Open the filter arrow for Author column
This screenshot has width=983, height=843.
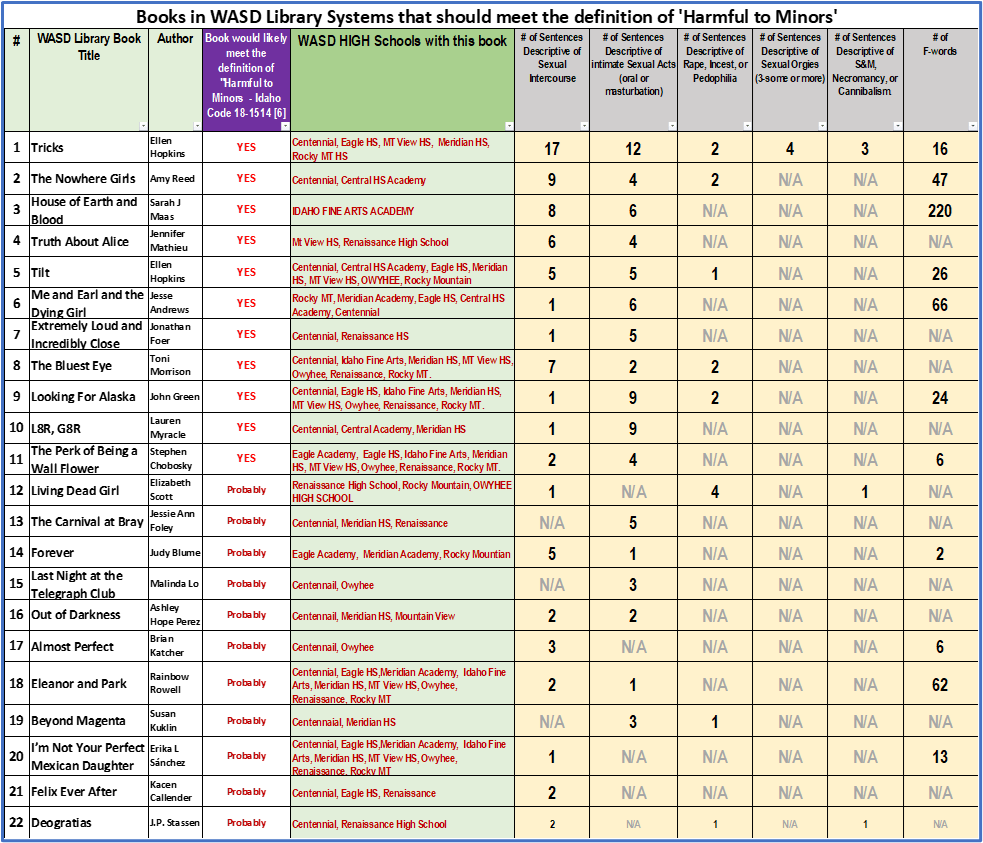196,126
